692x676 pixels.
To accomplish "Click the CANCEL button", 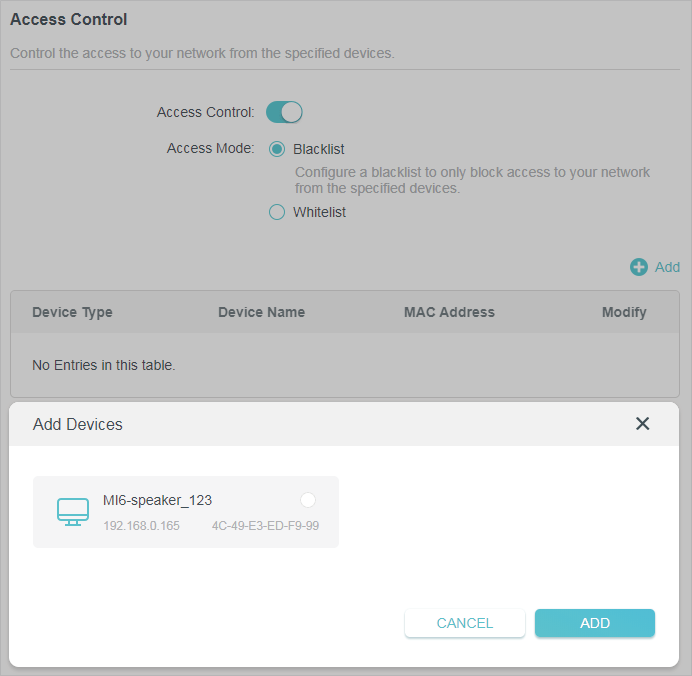I will (465, 623).
